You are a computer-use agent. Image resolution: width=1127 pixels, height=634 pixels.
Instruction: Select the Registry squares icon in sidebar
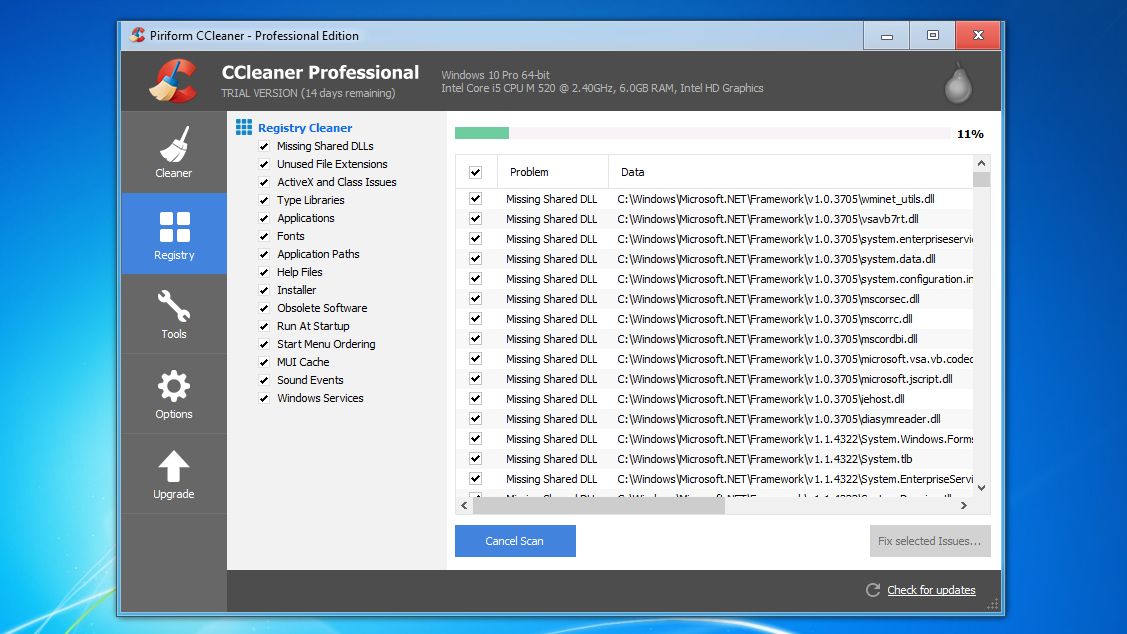(x=174, y=228)
